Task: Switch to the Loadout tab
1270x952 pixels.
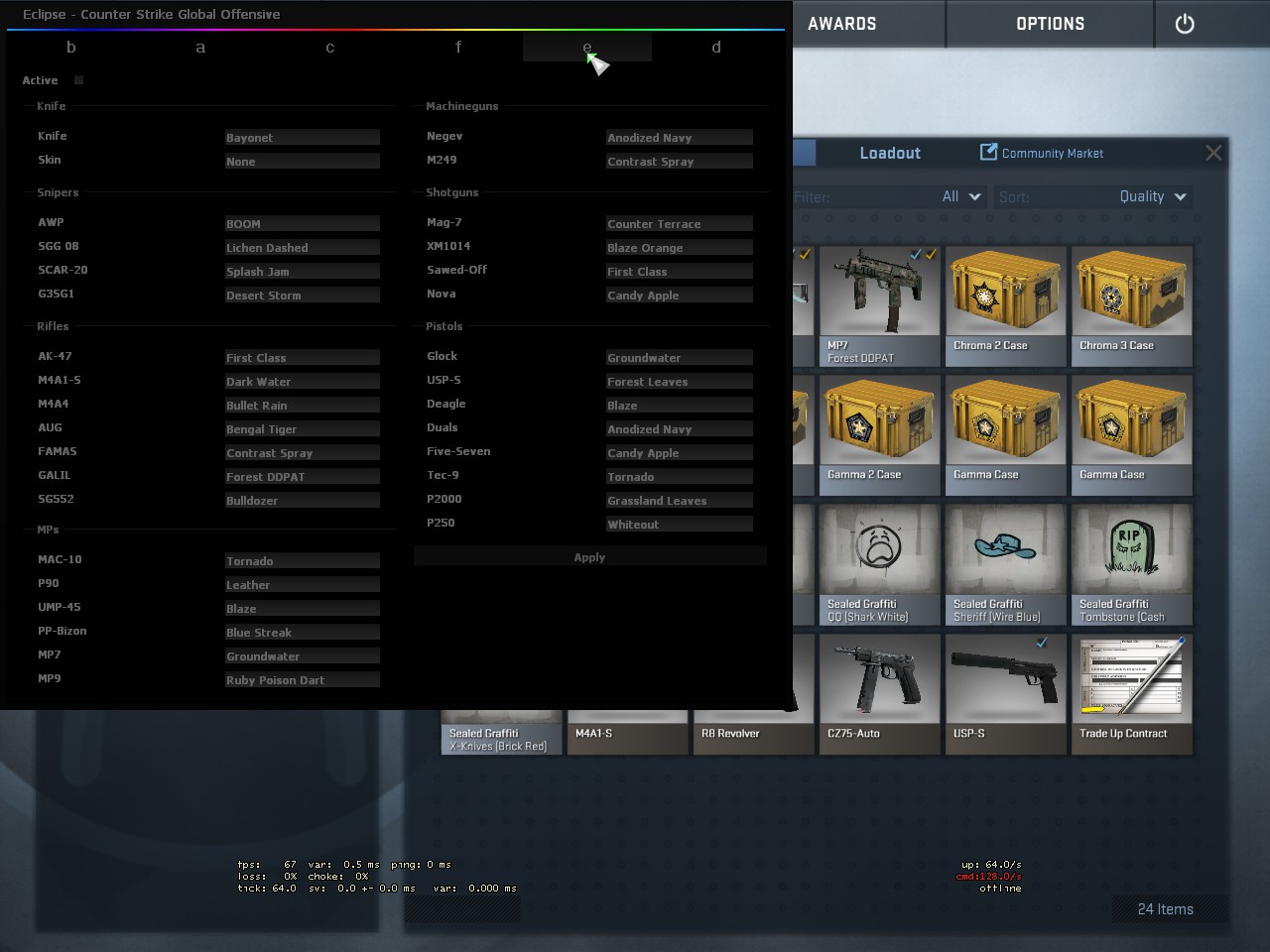Action: point(890,153)
